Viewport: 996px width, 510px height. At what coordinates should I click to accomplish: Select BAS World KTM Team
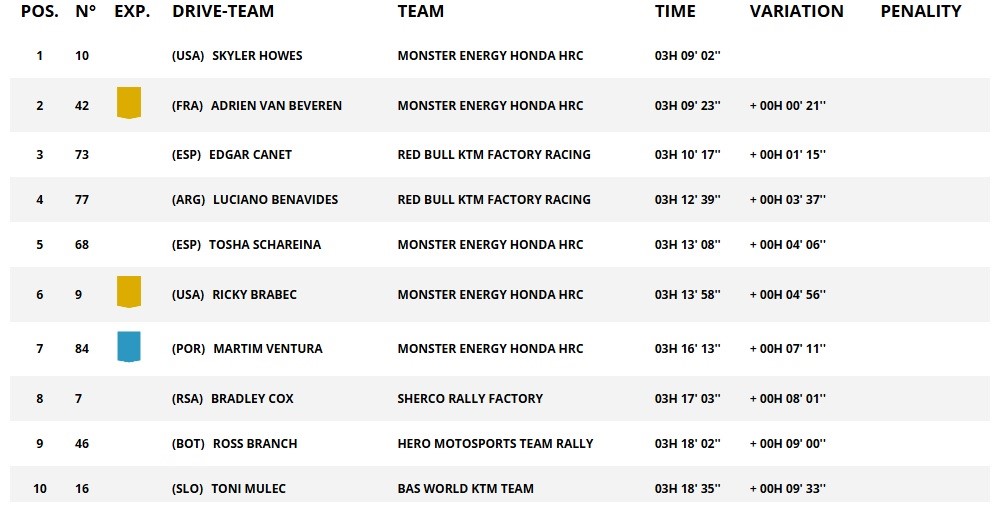(465, 489)
